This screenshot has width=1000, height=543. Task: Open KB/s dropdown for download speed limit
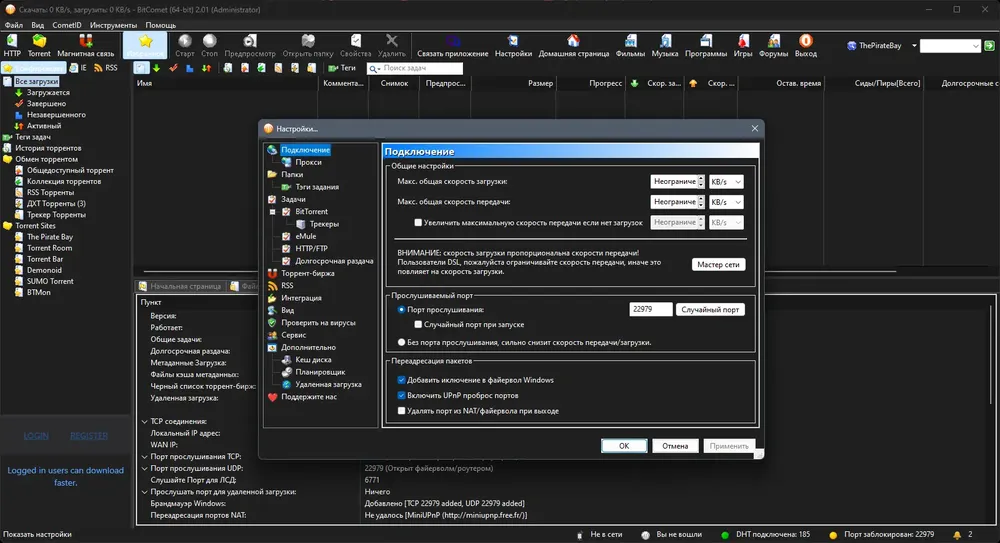[726, 182]
